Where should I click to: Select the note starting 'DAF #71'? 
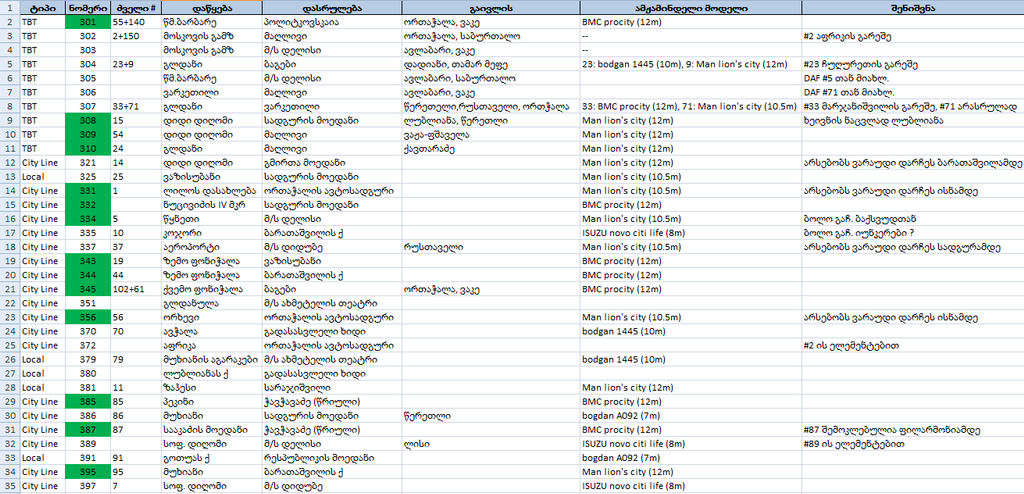(x=912, y=92)
